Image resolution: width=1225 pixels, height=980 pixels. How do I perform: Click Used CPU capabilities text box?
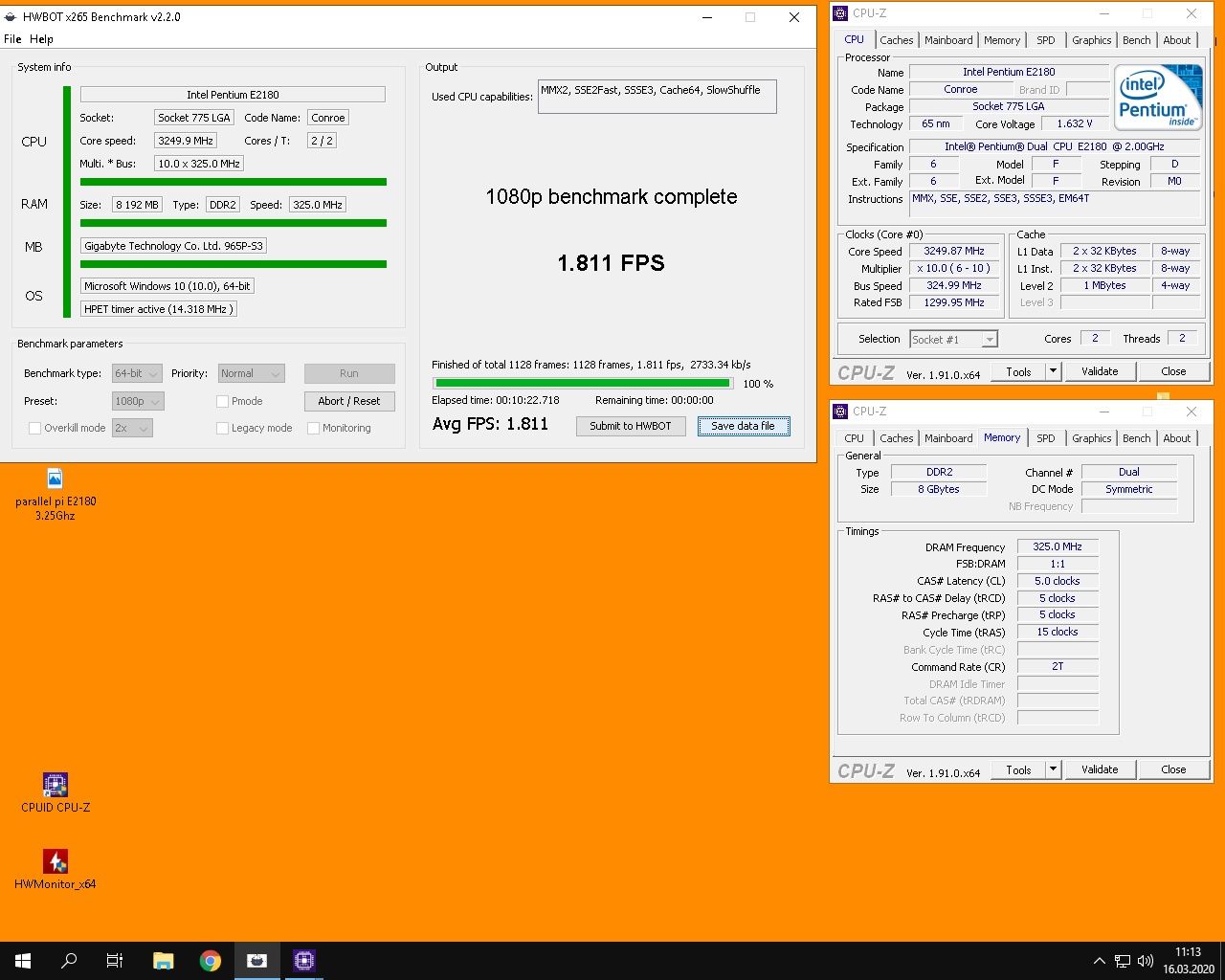(657, 96)
